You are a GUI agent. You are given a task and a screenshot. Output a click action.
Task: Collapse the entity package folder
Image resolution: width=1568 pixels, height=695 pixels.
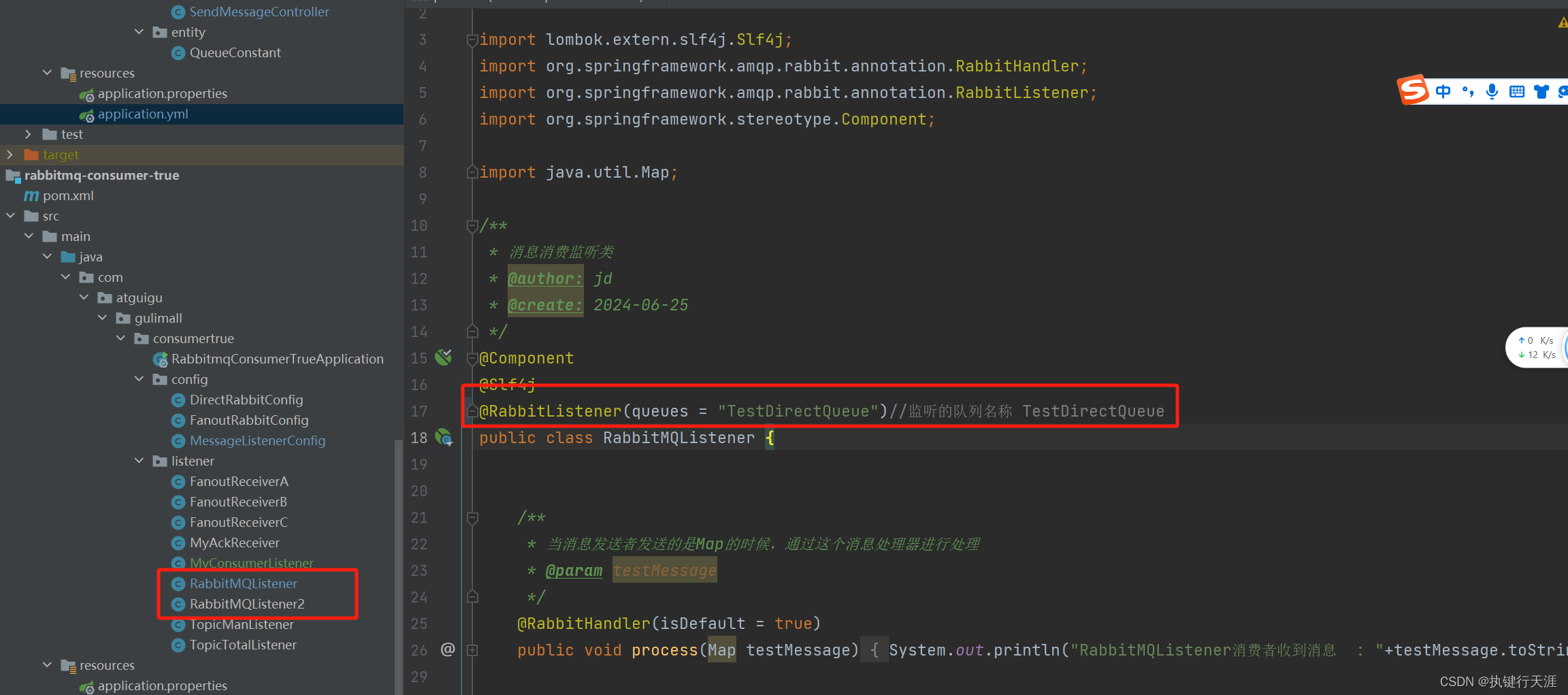click(139, 32)
